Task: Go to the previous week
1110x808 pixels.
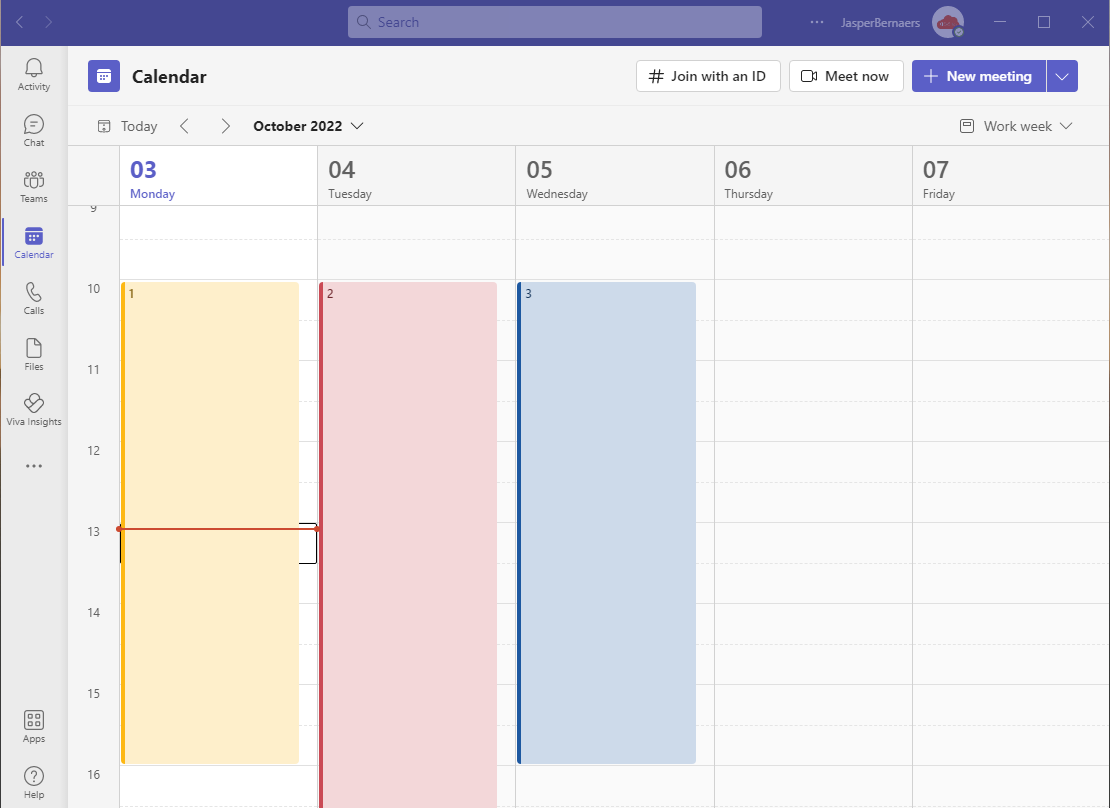Action: tap(184, 126)
